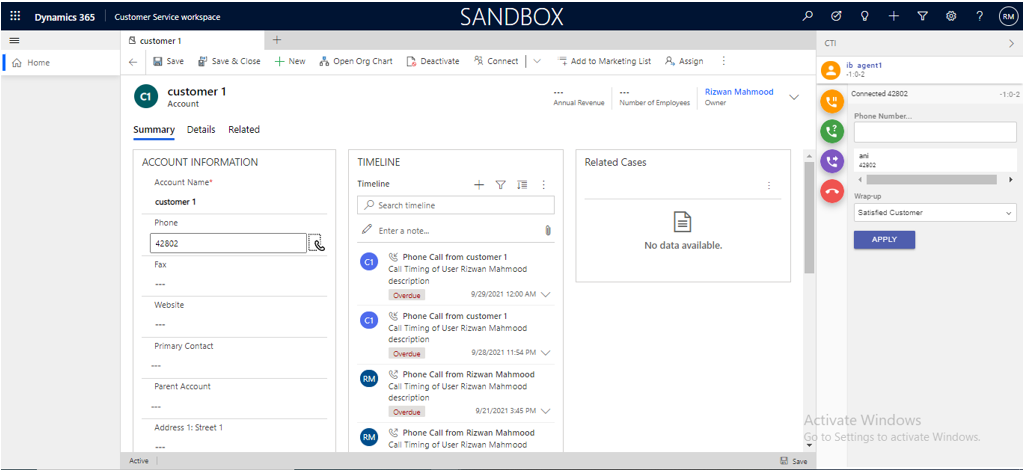Open Related Cases more commands ellipsis
The width and height of the screenshot is (1026, 470).
point(770,186)
